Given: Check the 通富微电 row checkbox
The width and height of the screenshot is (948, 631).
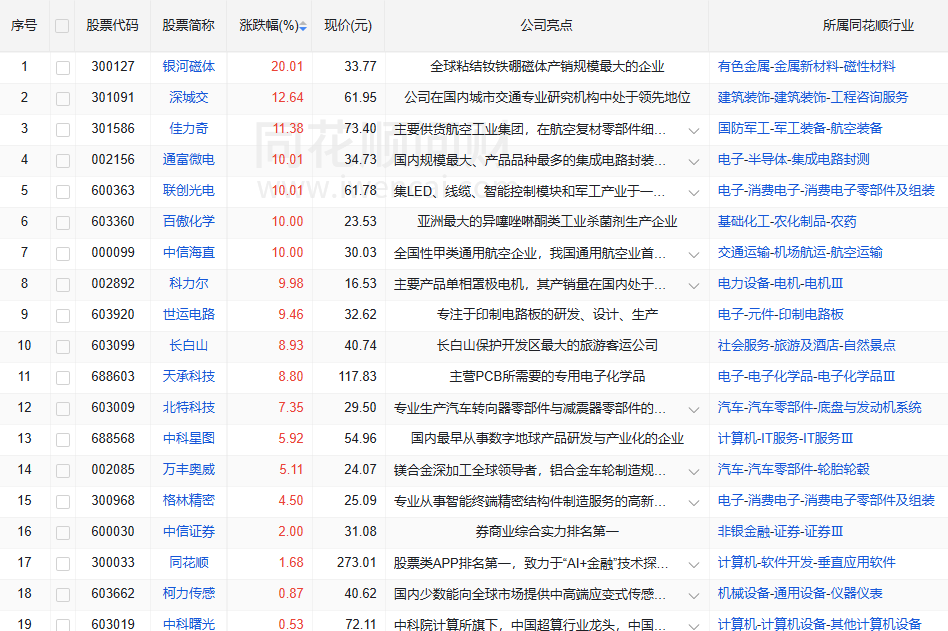Looking at the screenshot, I should coord(63,161).
